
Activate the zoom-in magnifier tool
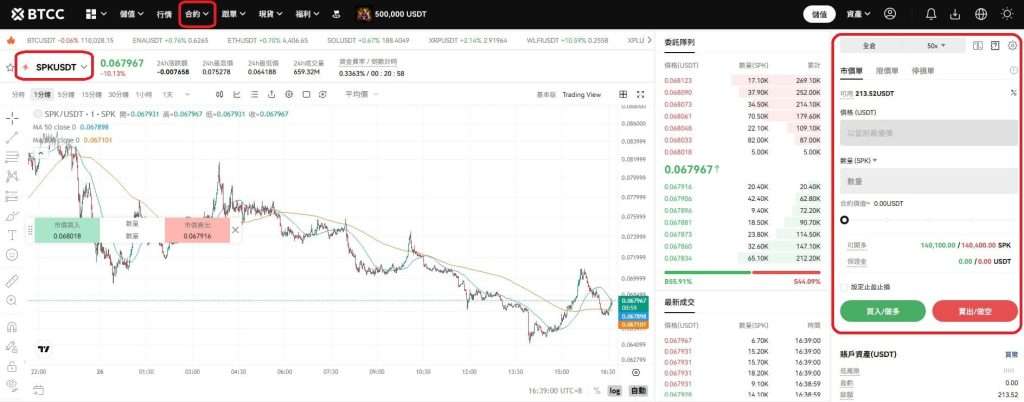pyautogui.click(x=12, y=300)
